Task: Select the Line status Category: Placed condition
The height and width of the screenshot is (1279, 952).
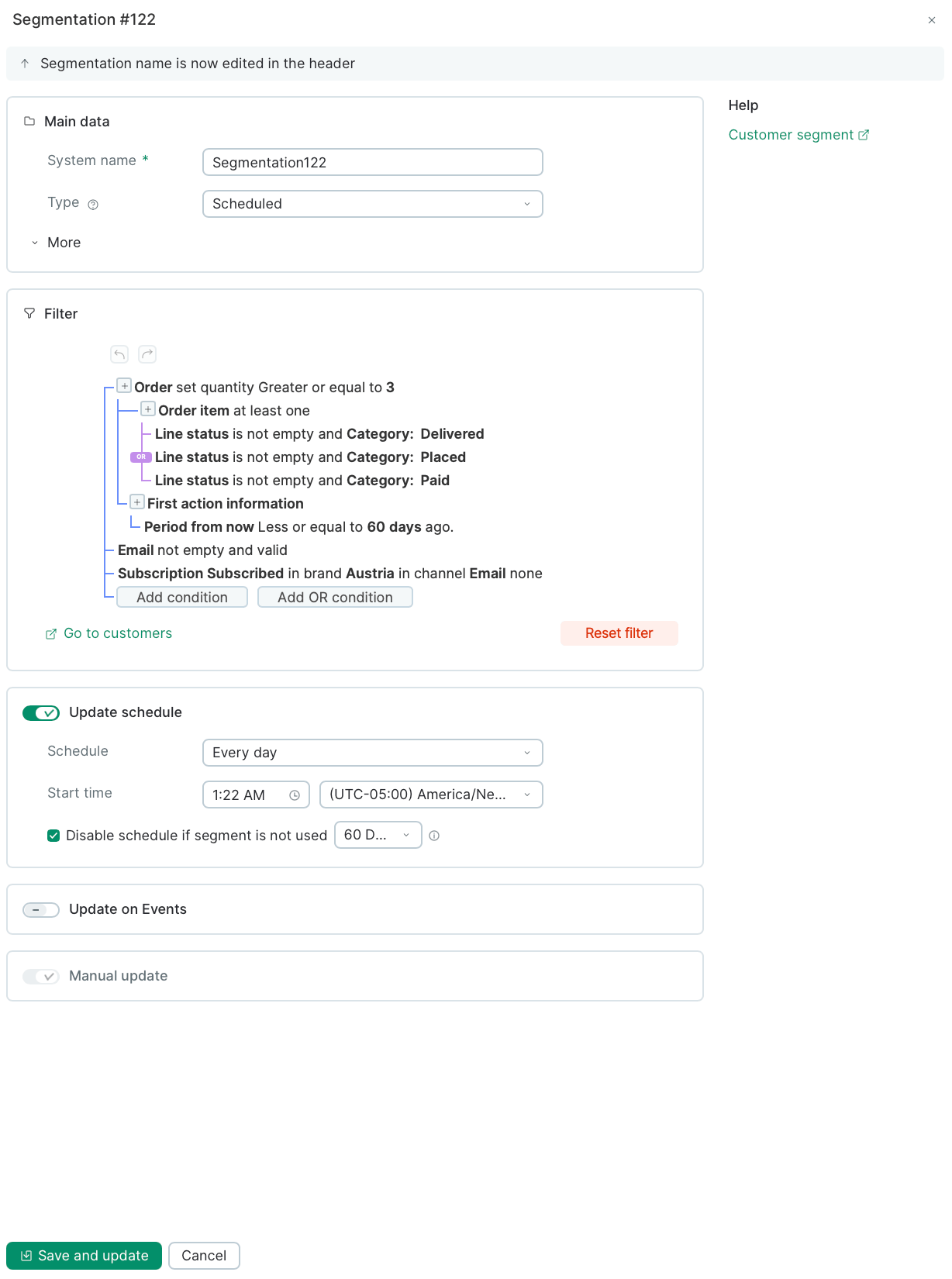Action: click(x=310, y=457)
